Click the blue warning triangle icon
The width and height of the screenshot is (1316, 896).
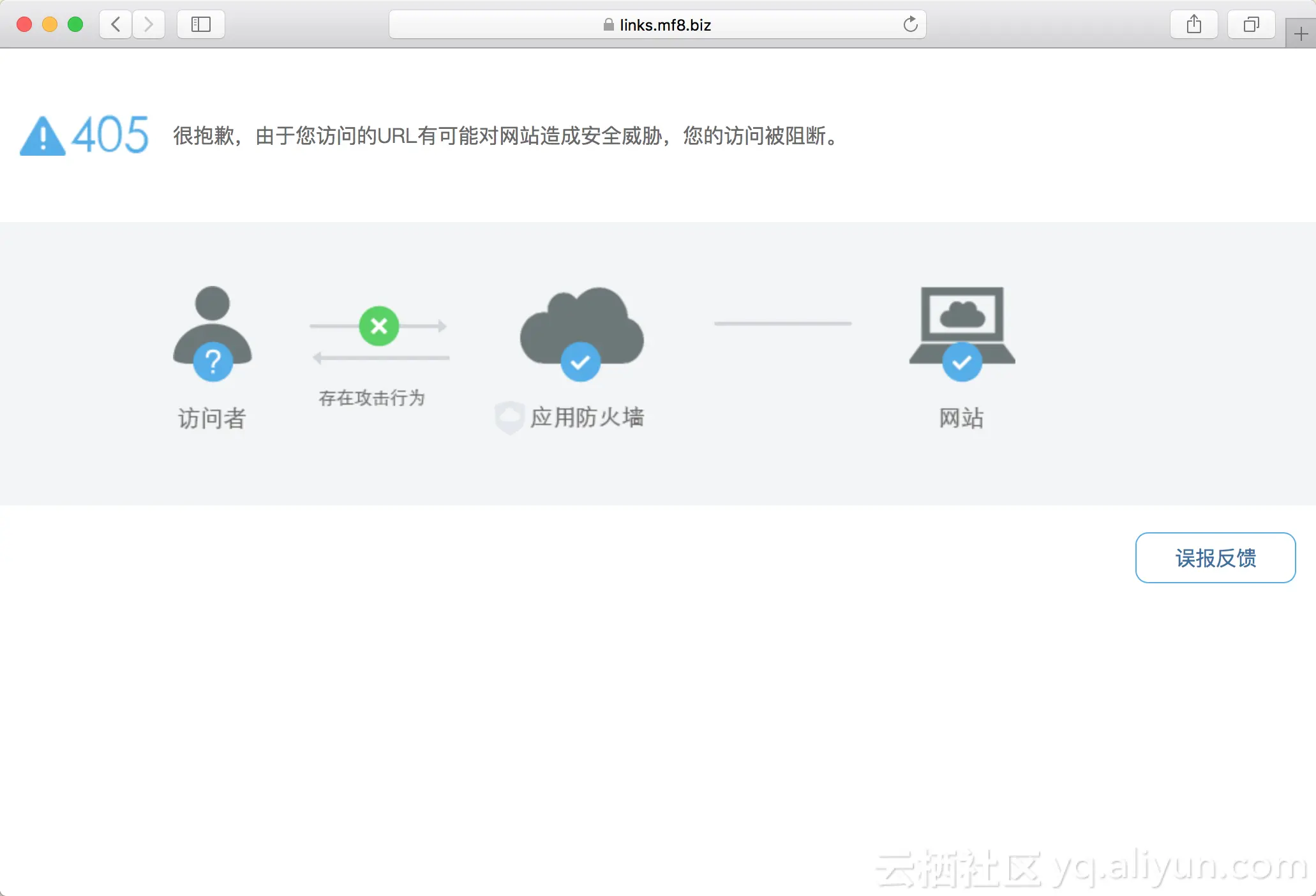[42, 136]
